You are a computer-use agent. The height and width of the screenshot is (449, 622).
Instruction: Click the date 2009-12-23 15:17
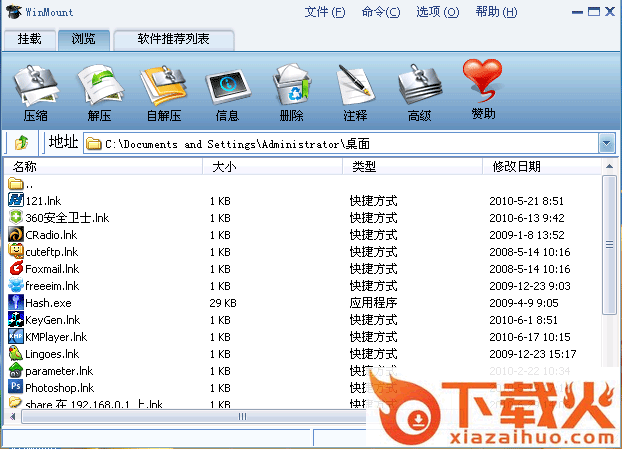point(533,354)
